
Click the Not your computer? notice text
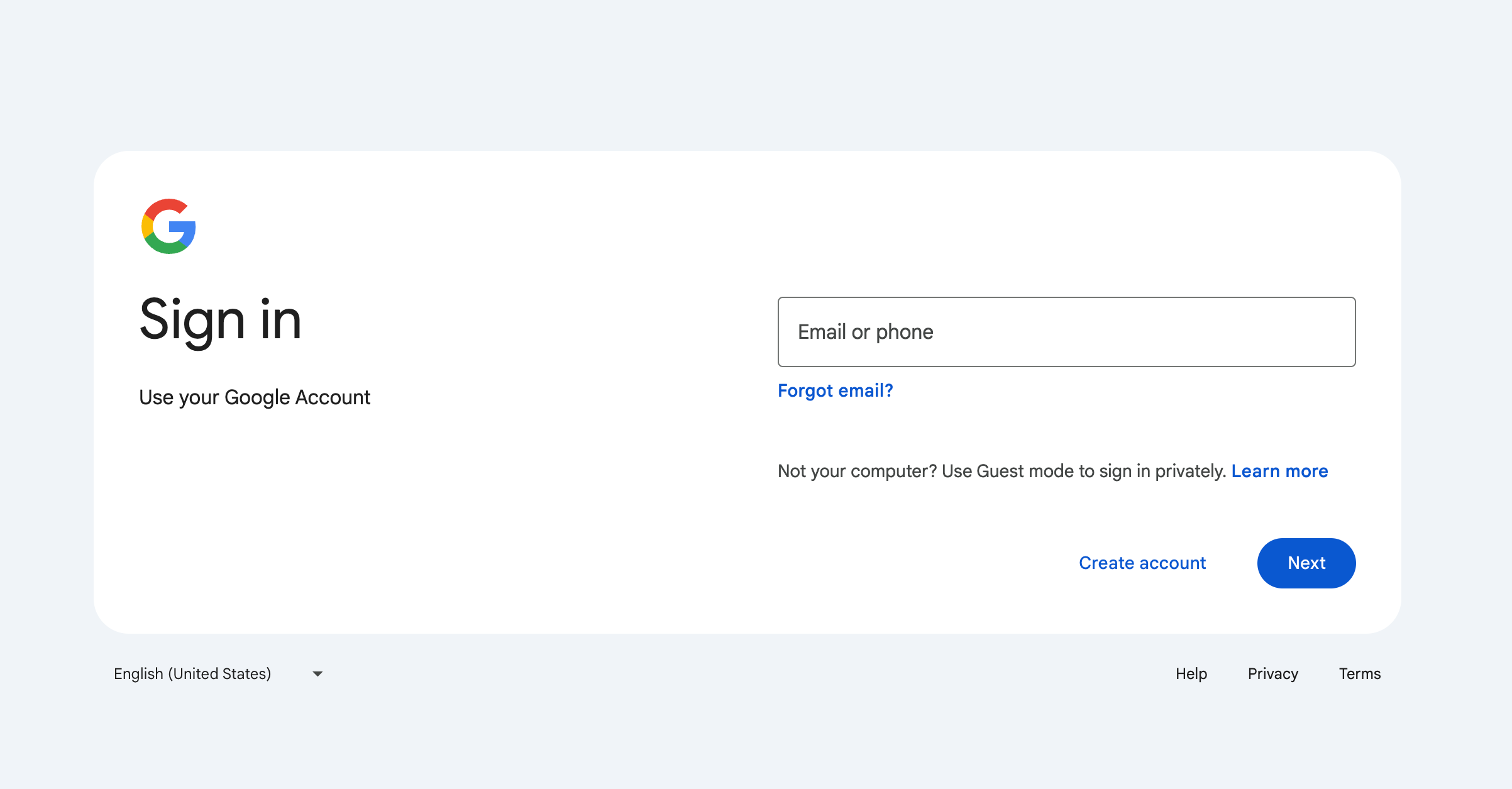coord(858,472)
